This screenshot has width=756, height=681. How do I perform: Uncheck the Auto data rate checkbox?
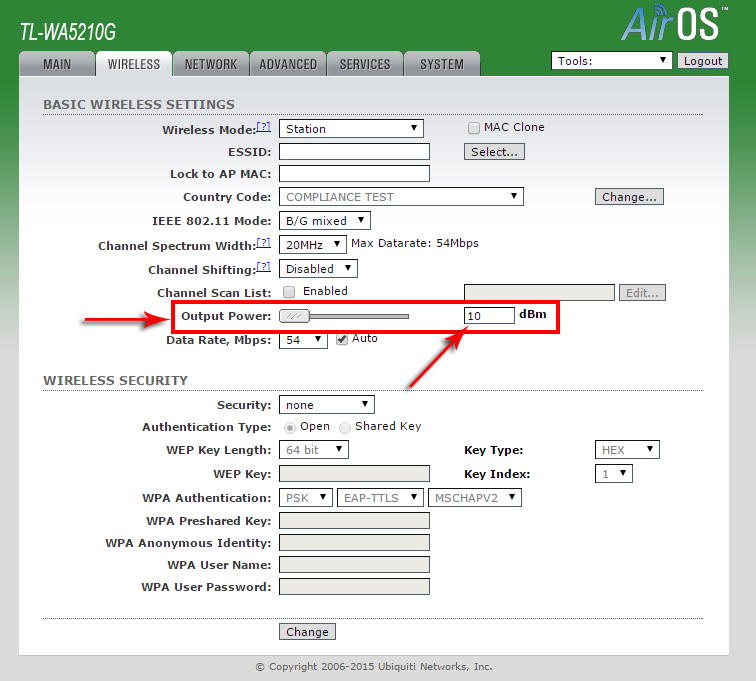coord(342,339)
